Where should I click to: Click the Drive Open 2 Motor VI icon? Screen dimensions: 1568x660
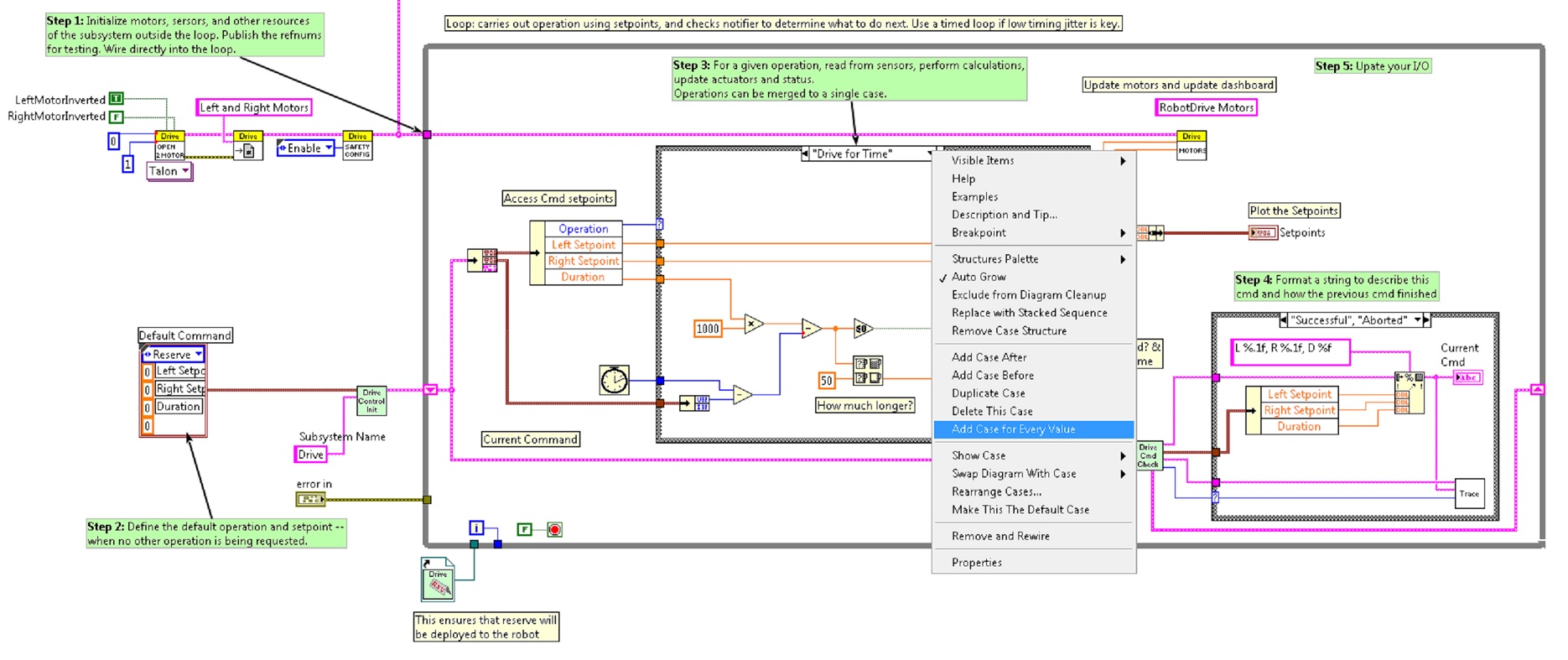[x=169, y=146]
